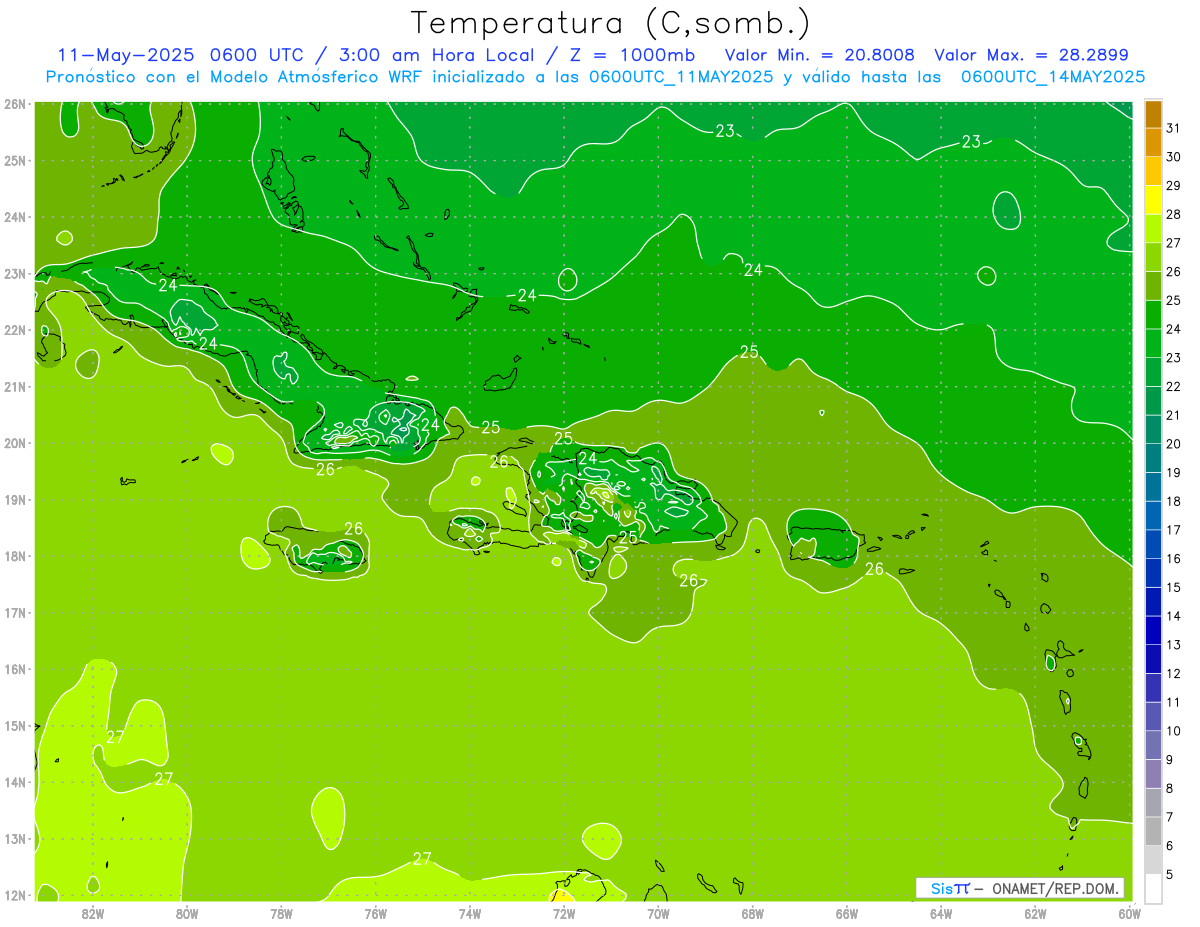This screenshot has width=1200, height=927.
Task: Click the 25N latitude axis label
Action: click(x=15, y=160)
